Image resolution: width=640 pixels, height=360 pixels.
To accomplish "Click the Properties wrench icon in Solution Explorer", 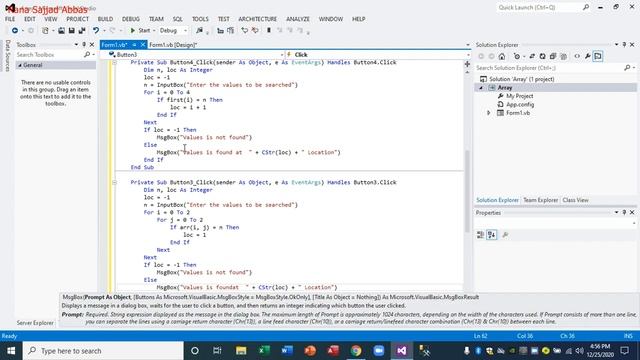I will pyautogui.click(x=588, y=57).
